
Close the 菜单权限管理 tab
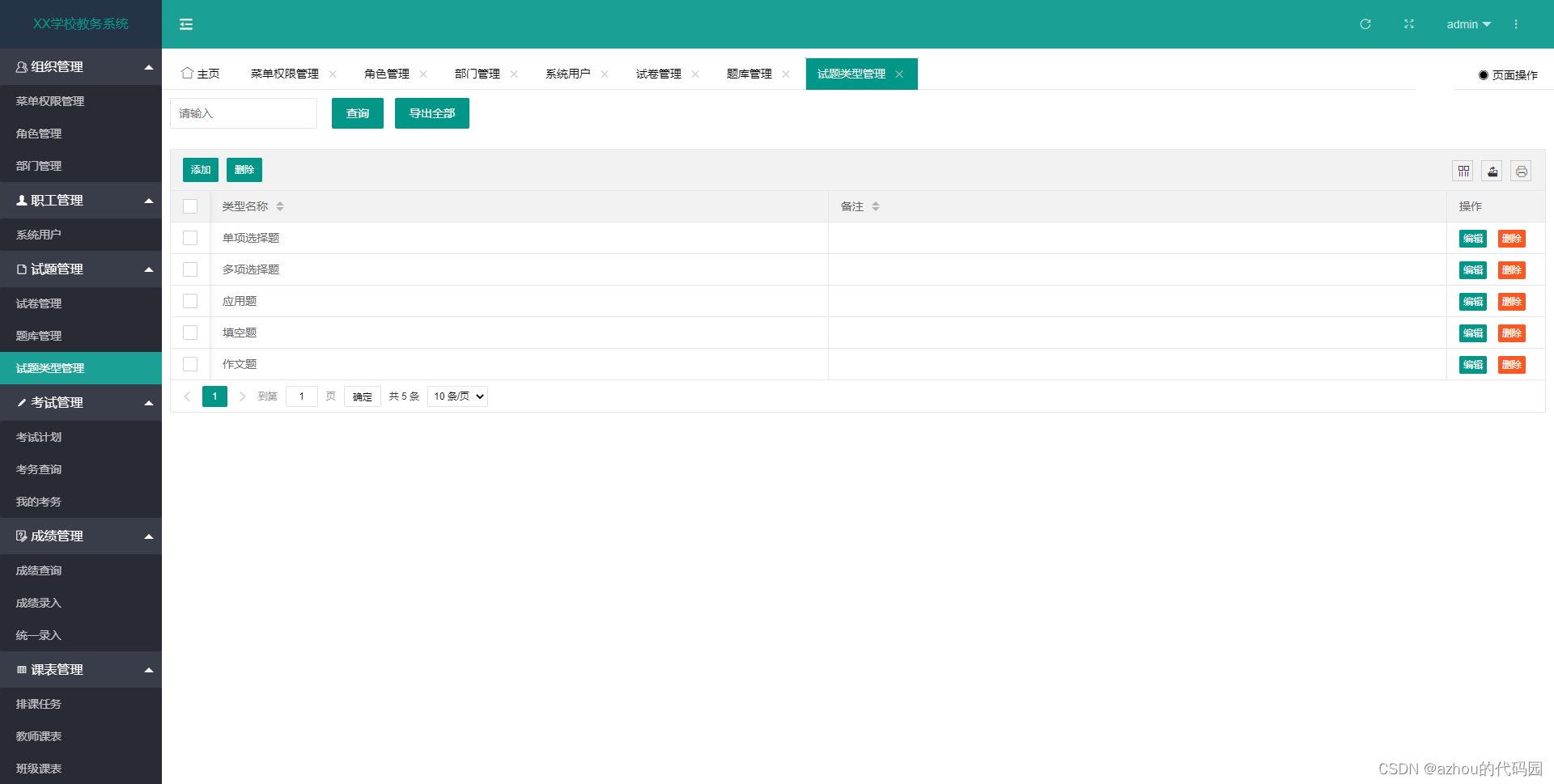(x=333, y=74)
